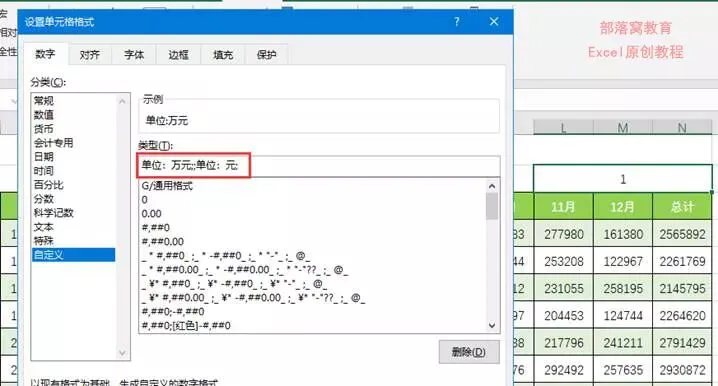Screen dimensions: 718x386
Task: Select 自定义 in the category list
Action: pyautogui.click(x=73, y=255)
